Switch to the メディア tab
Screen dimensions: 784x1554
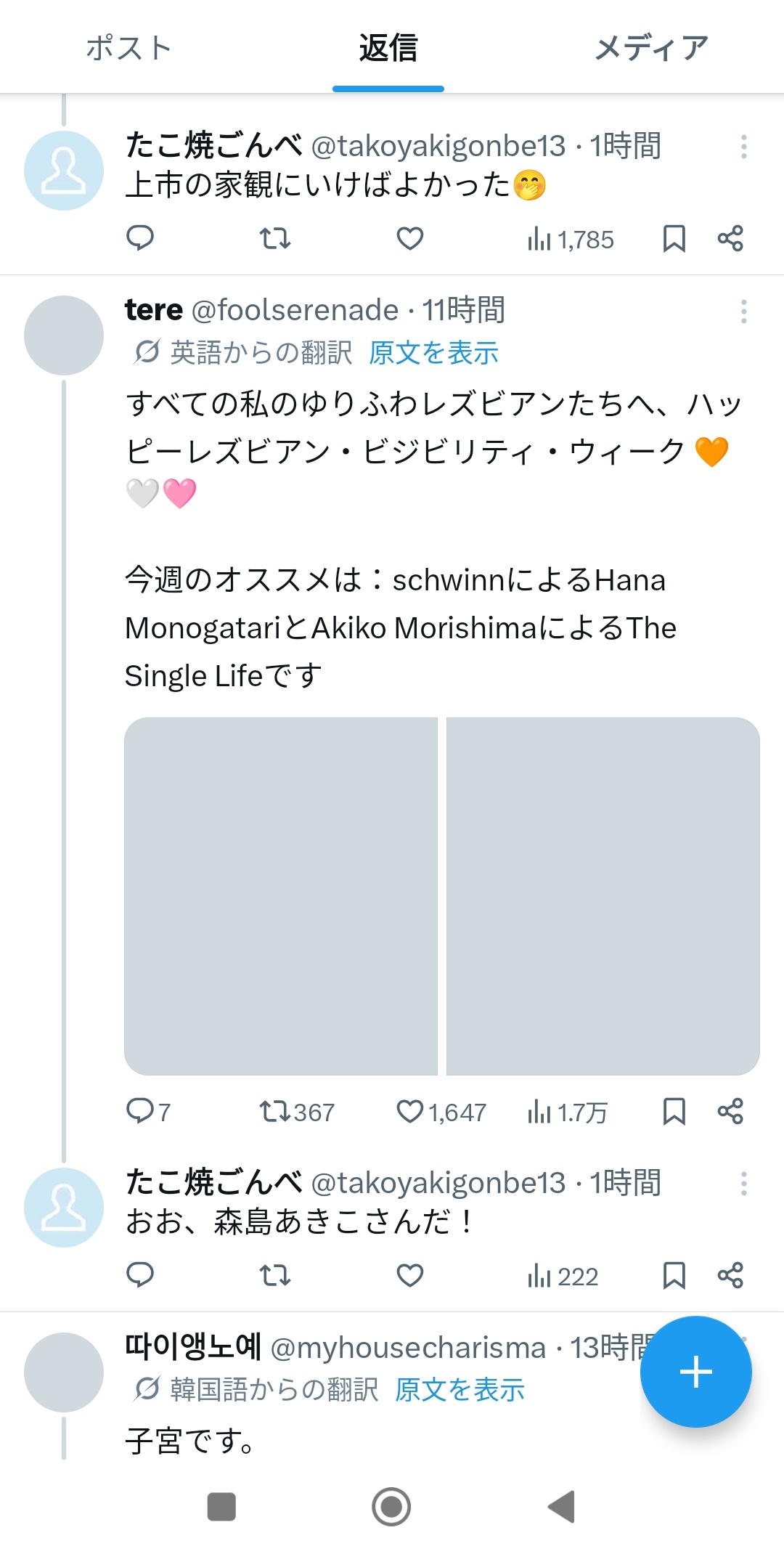click(x=651, y=48)
